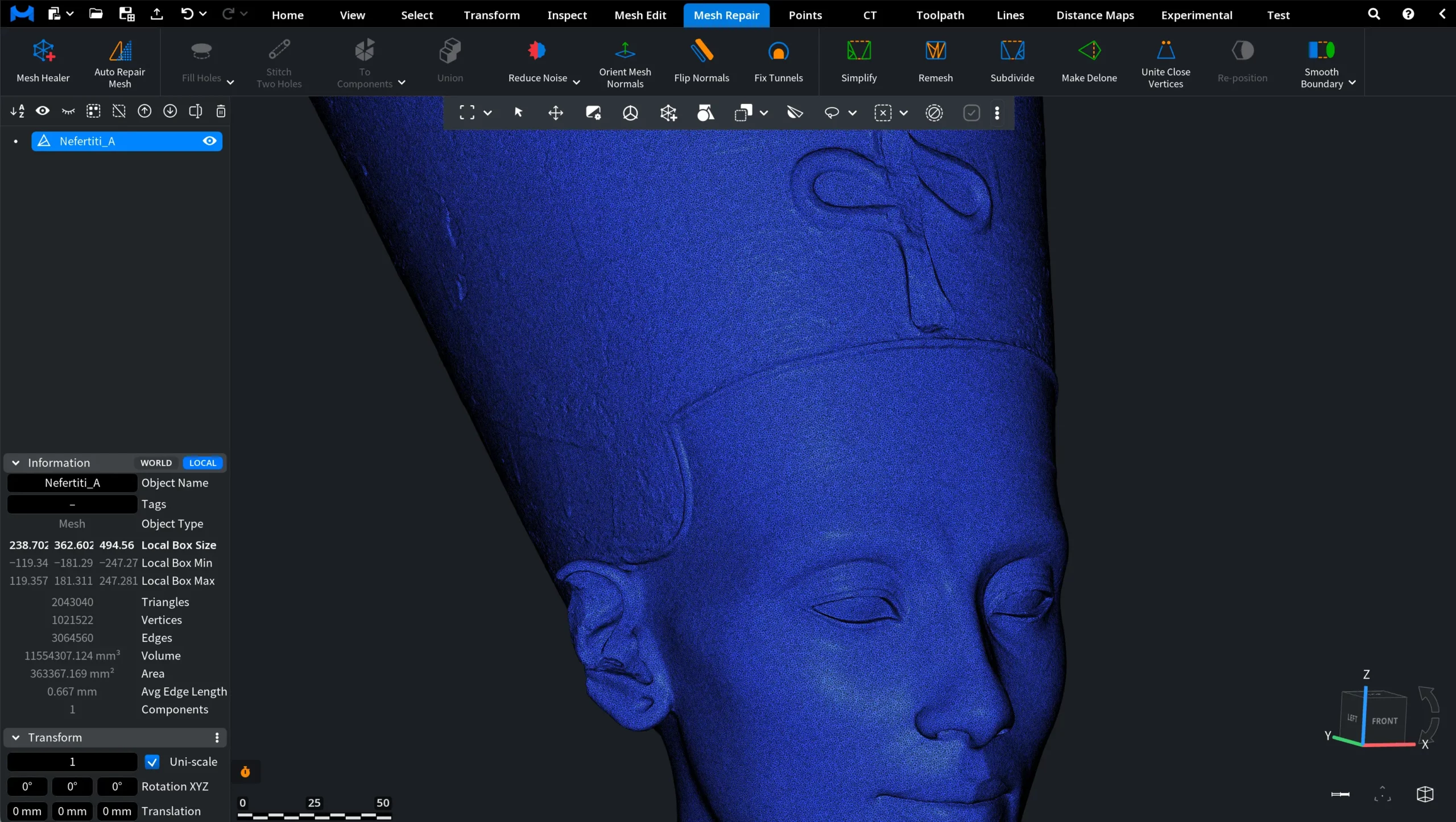Select the Subdivide tool
Screen dimensions: 1456x822
1012,61
